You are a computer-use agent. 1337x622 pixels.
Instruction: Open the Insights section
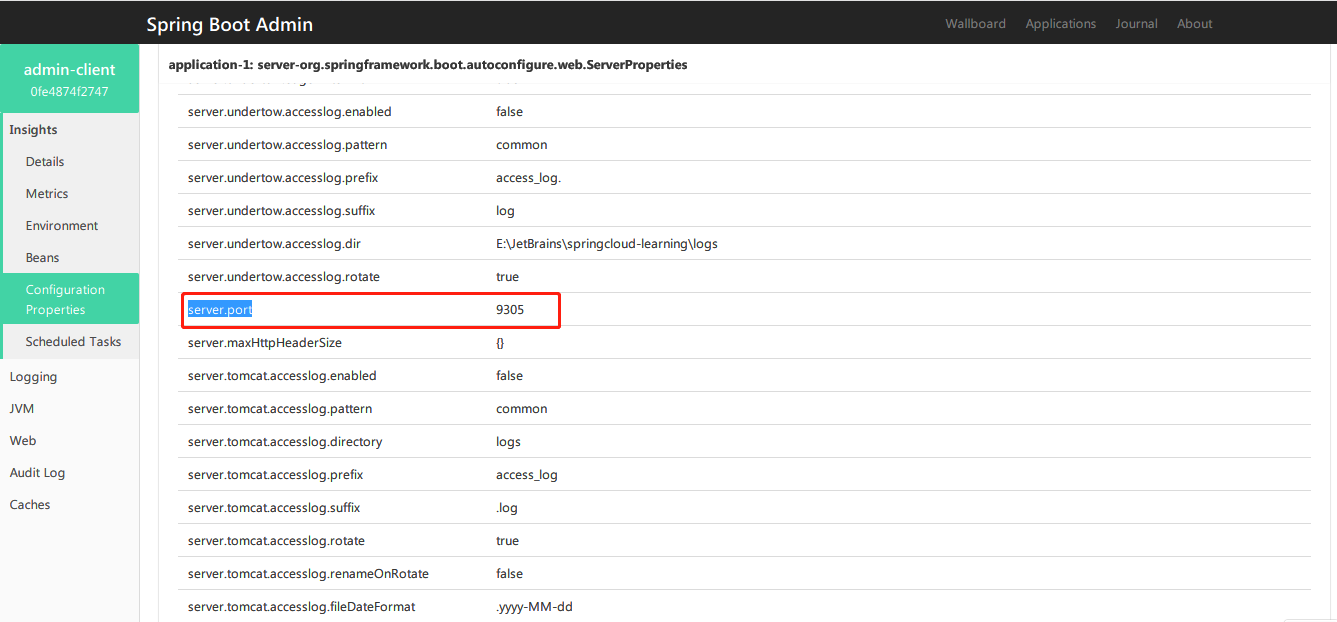pyautogui.click(x=34, y=130)
